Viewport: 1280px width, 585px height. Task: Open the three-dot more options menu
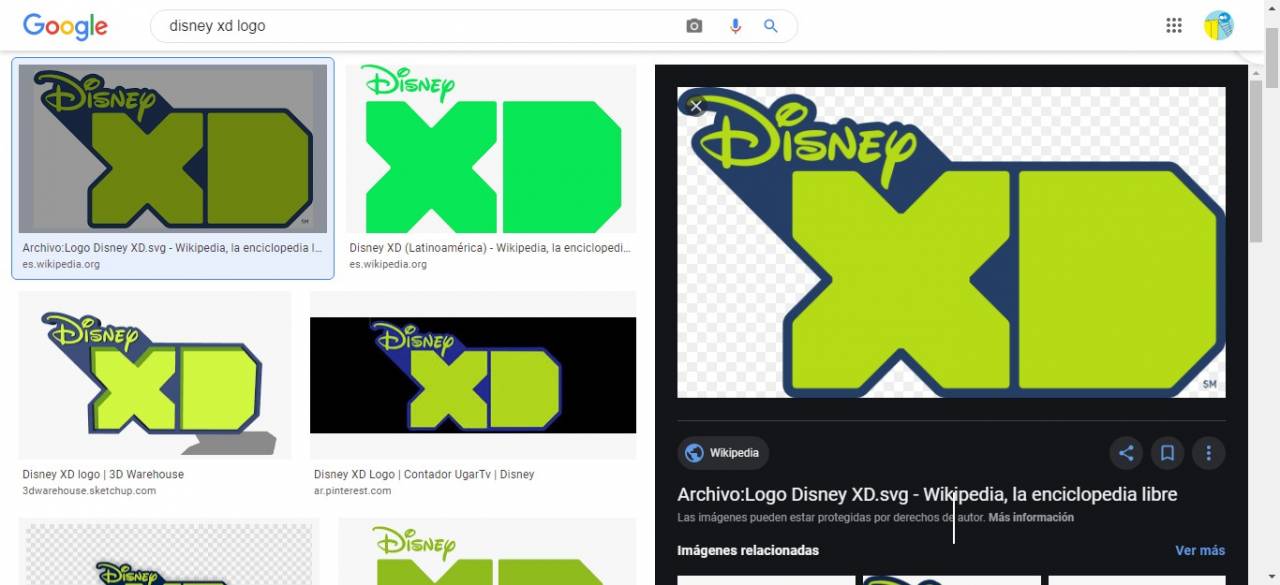tap(1208, 453)
